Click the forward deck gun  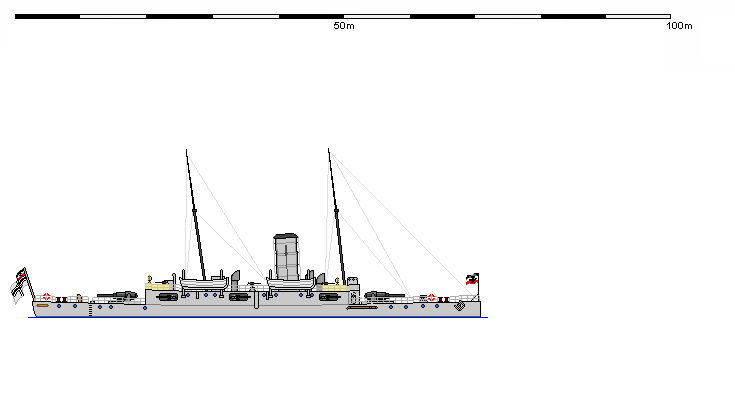(384, 296)
